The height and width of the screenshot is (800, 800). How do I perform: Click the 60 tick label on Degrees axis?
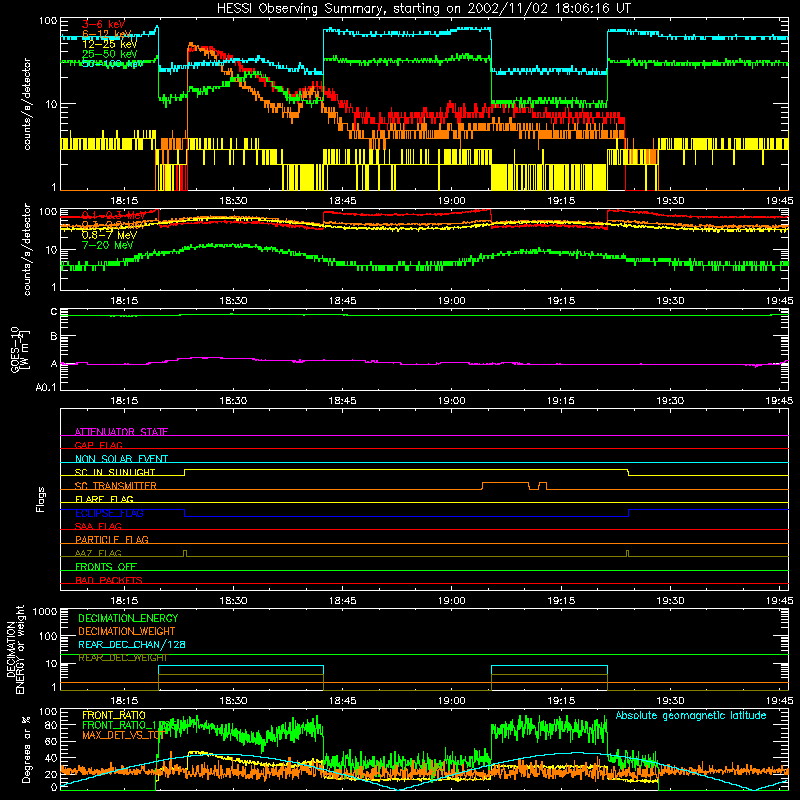pos(51,741)
